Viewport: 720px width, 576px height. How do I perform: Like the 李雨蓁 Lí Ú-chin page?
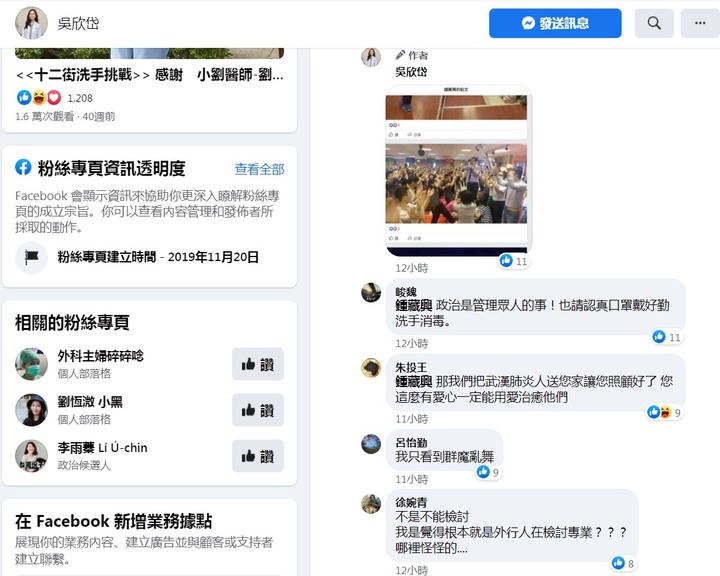tap(258, 456)
